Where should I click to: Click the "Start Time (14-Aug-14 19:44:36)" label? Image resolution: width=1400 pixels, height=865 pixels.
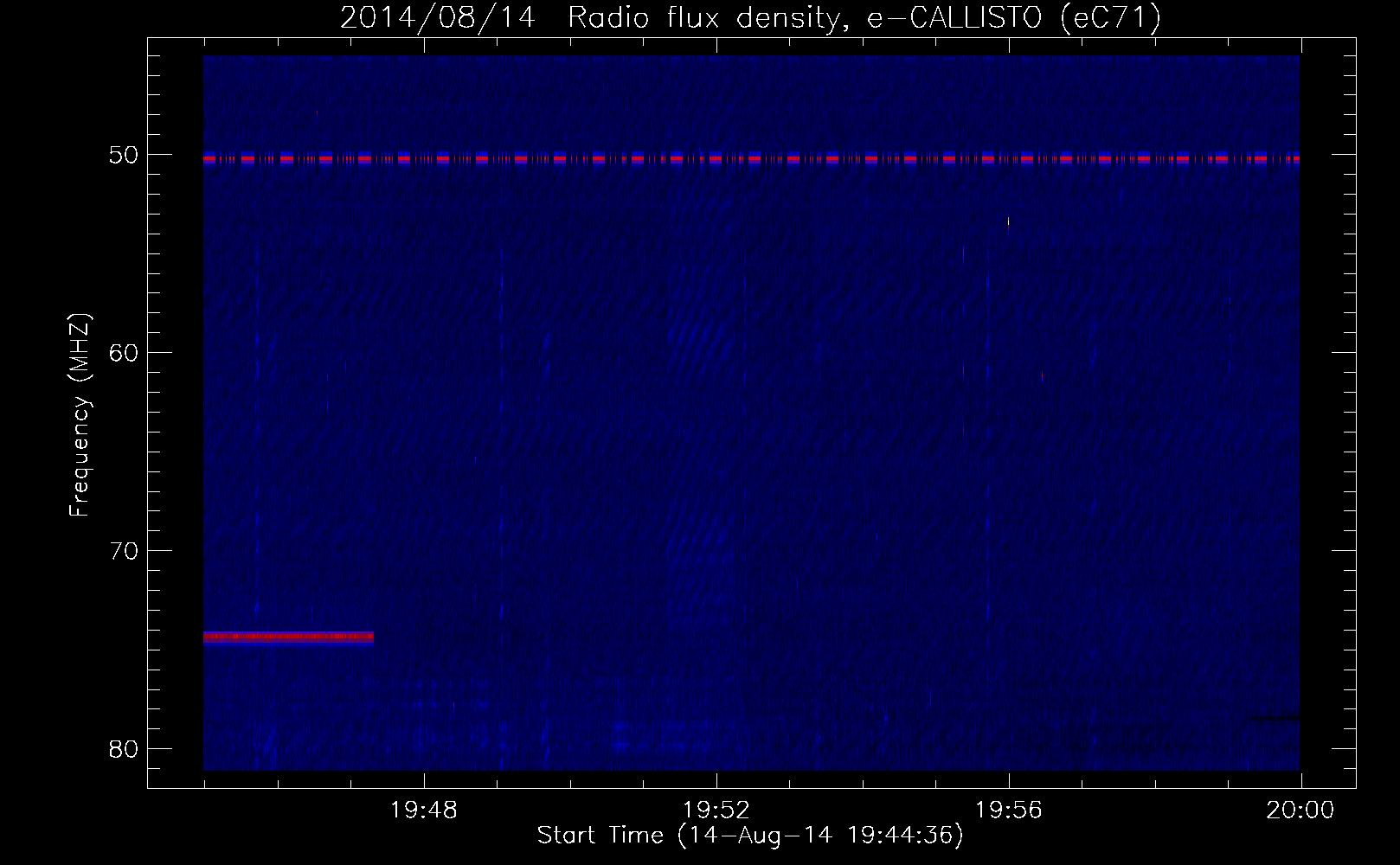pyautogui.click(x=750, y=836)
